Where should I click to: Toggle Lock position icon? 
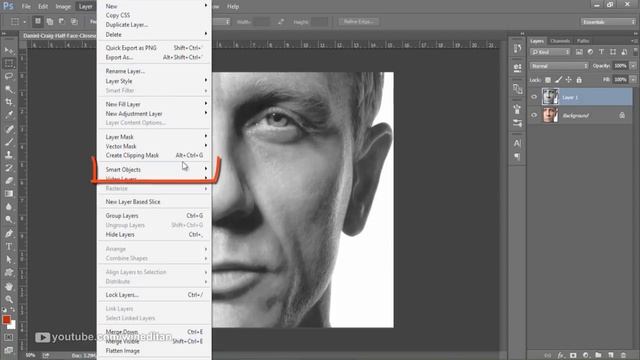569,80
